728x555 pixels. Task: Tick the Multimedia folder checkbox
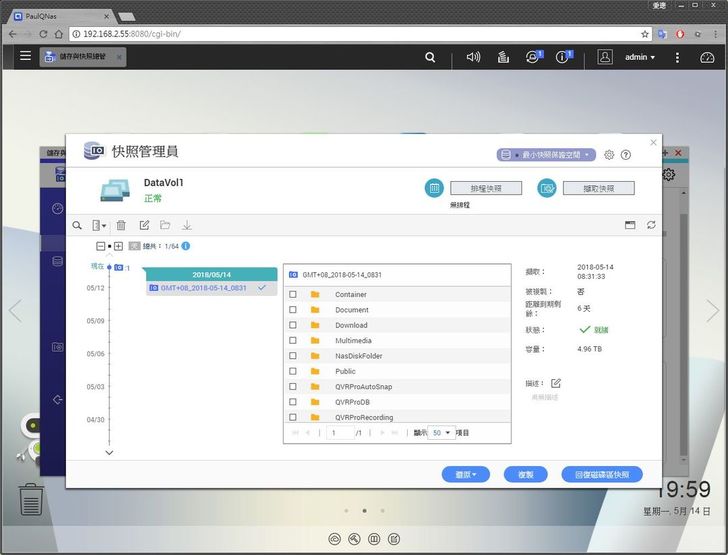tap(292, 341)
